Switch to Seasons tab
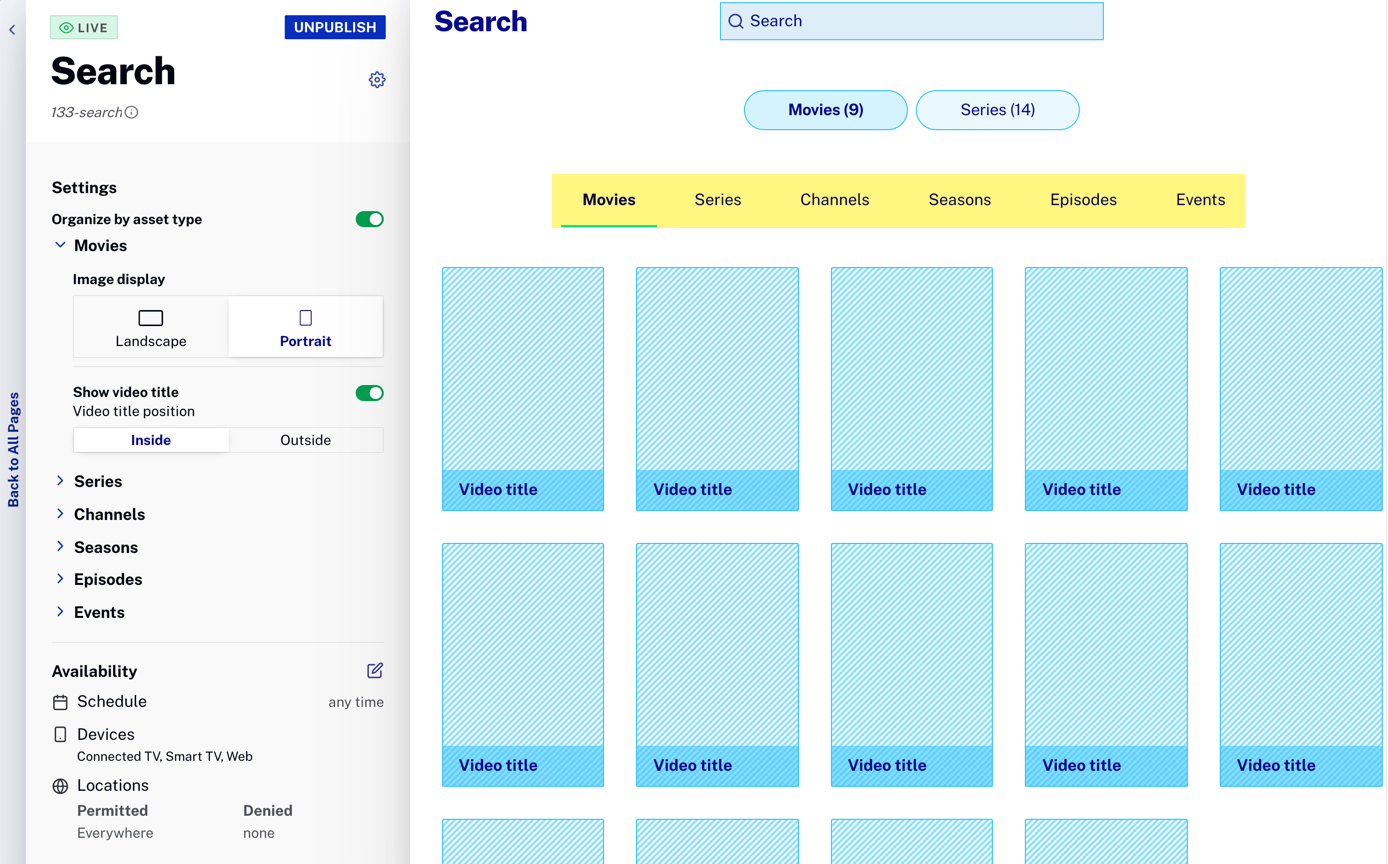Screen dimensions: 1388x864 click(960, 200)
